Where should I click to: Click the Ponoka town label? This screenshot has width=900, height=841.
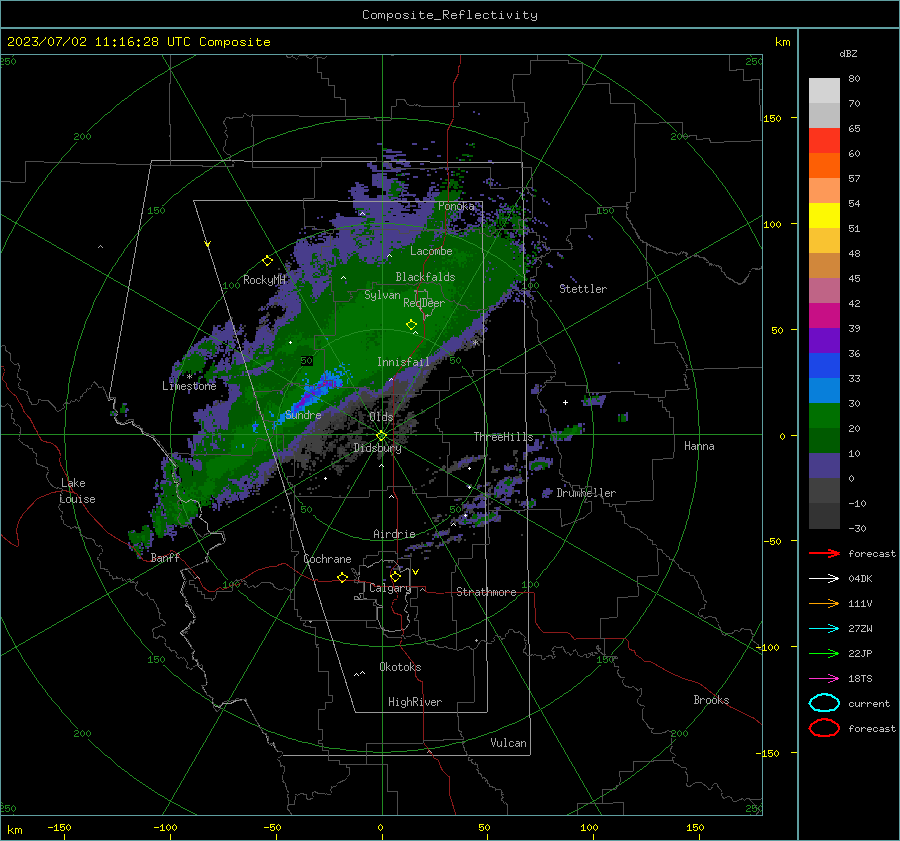coord(456,206)
